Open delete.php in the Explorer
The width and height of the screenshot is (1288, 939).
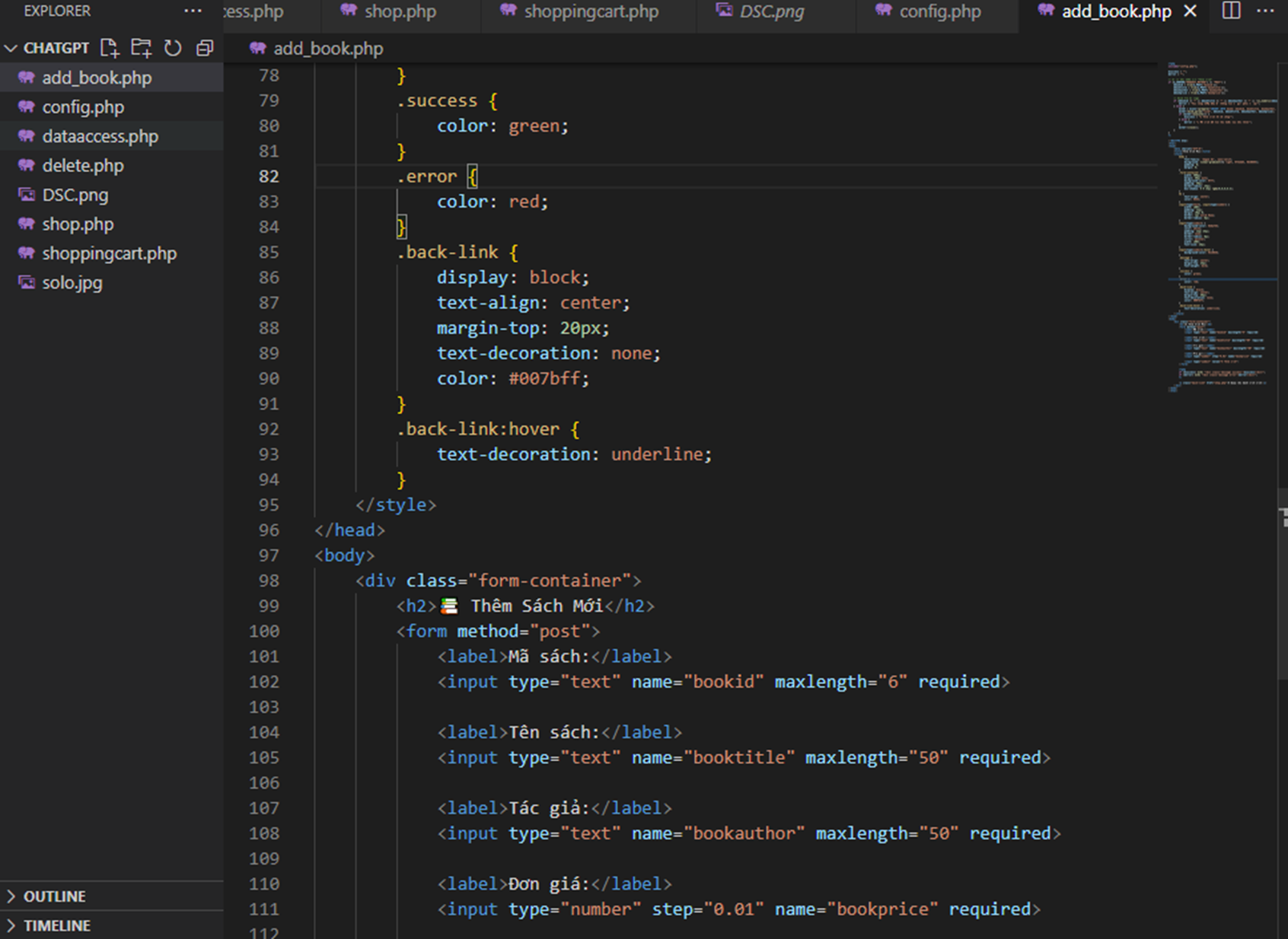[x=82, y=166]
